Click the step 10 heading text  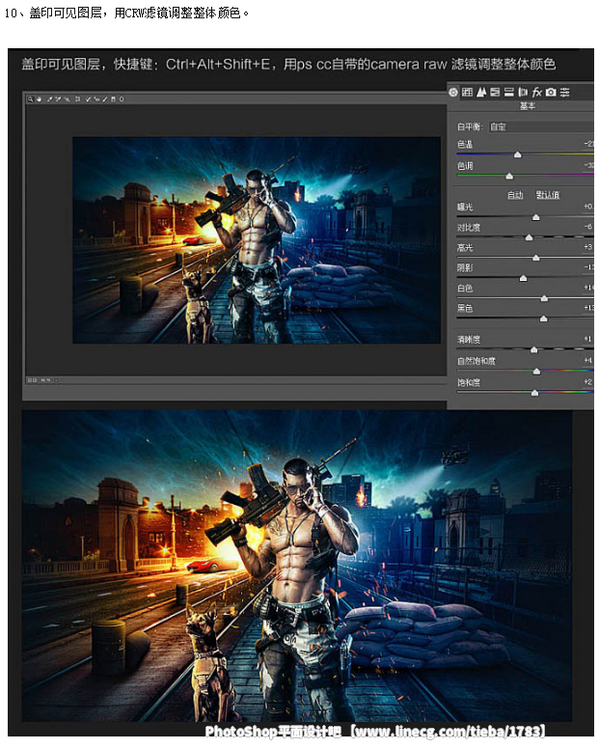pyautogui.click(x=127, y=13)
